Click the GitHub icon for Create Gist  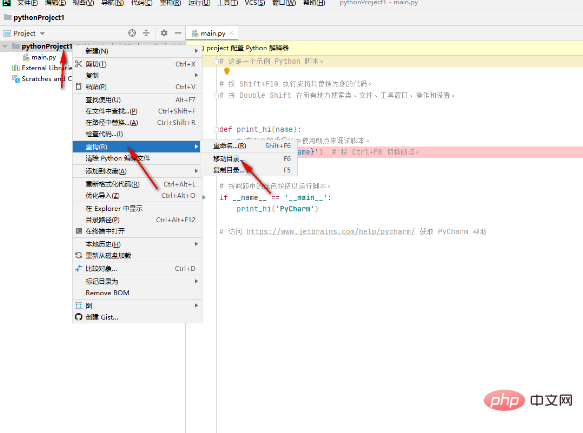coord(78,317)
